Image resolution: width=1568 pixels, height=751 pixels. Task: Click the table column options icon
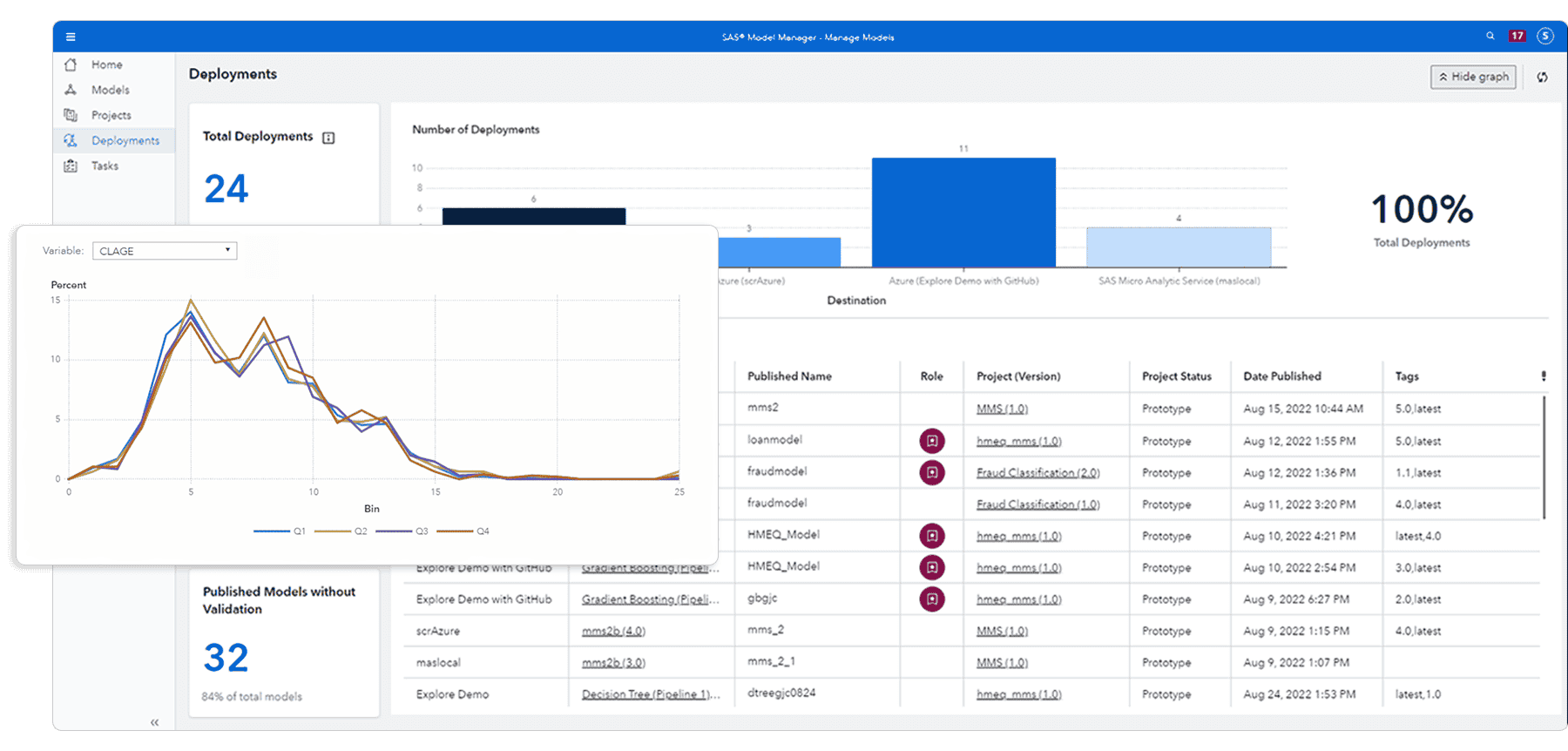coord(1544,376)
